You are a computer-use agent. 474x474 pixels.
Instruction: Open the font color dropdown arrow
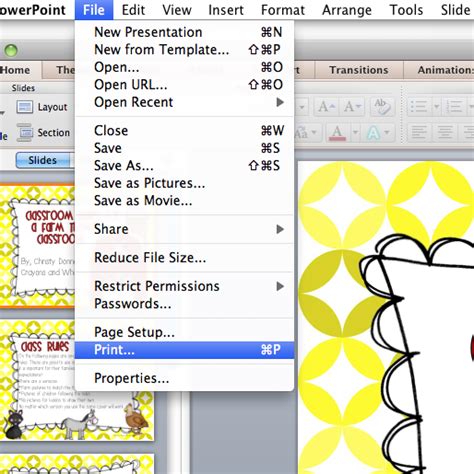click(x=355, y=132)
